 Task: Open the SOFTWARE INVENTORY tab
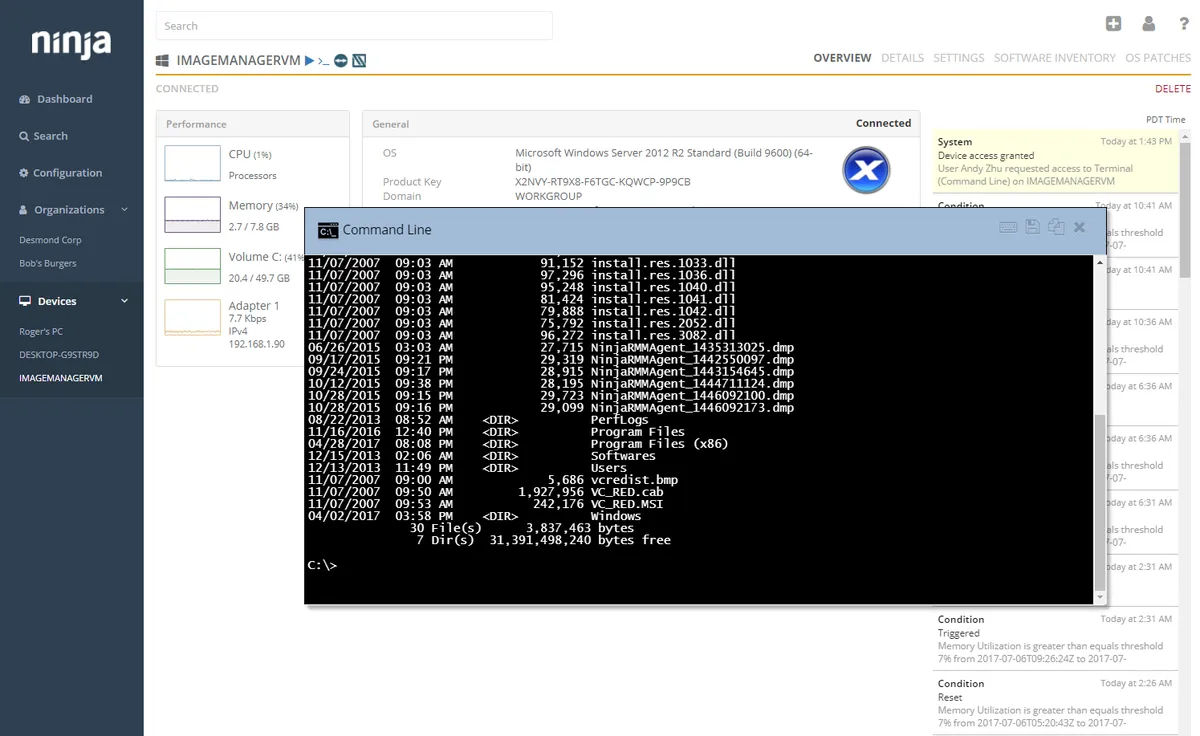(x=1054, y=58)
